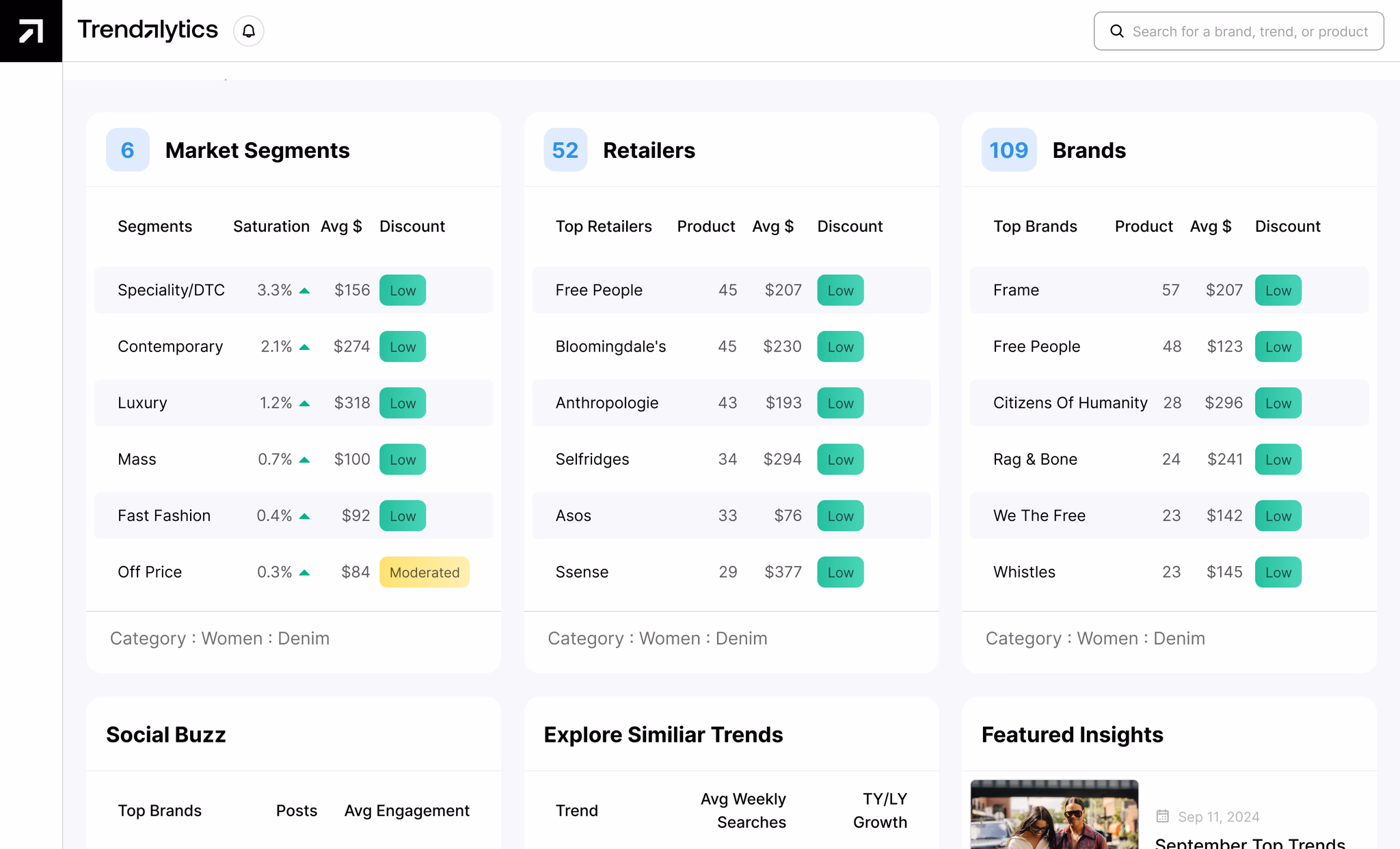Click the 52 Retailers count badge
This screenshot has height=849, width=1400.
tap(565, 150)
